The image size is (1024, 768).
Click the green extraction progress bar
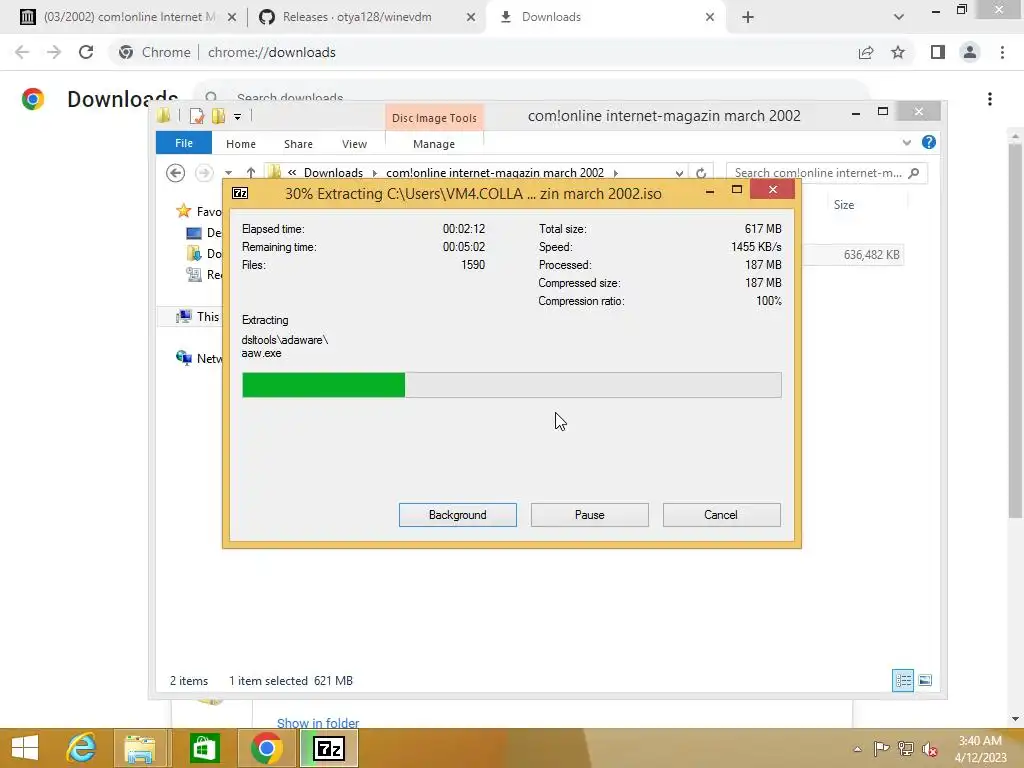click(x=511, y=385)
